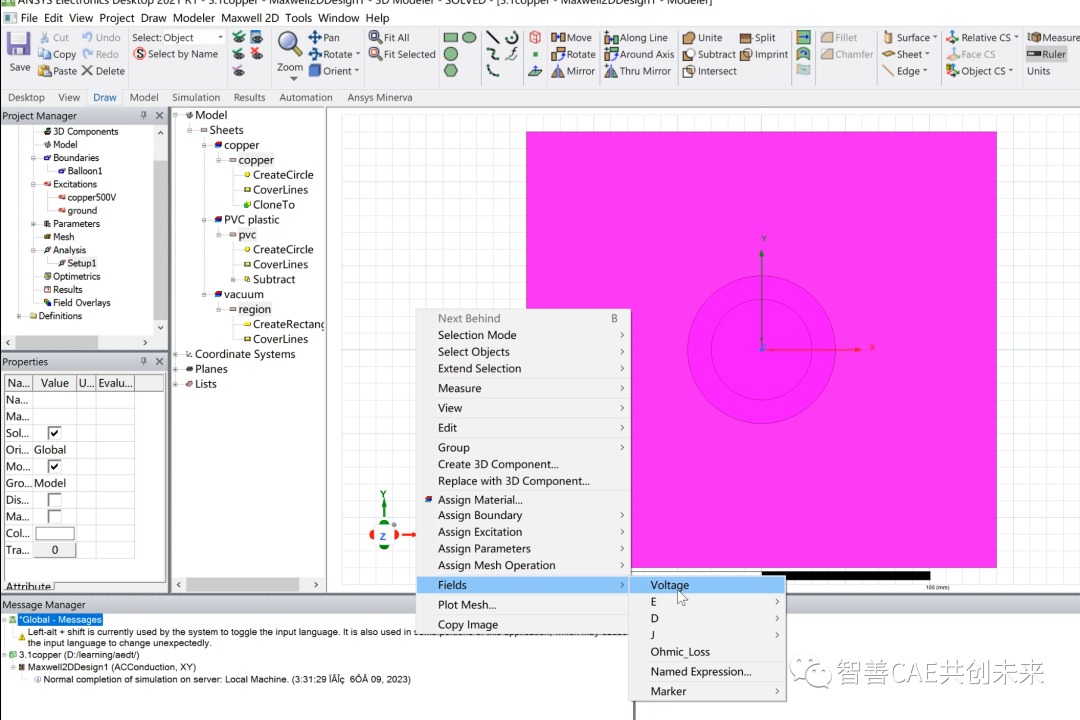The image size is (1080, 720).
Task: Click Plot Mesh in the context menu
Action: click(x=467, y=604)
